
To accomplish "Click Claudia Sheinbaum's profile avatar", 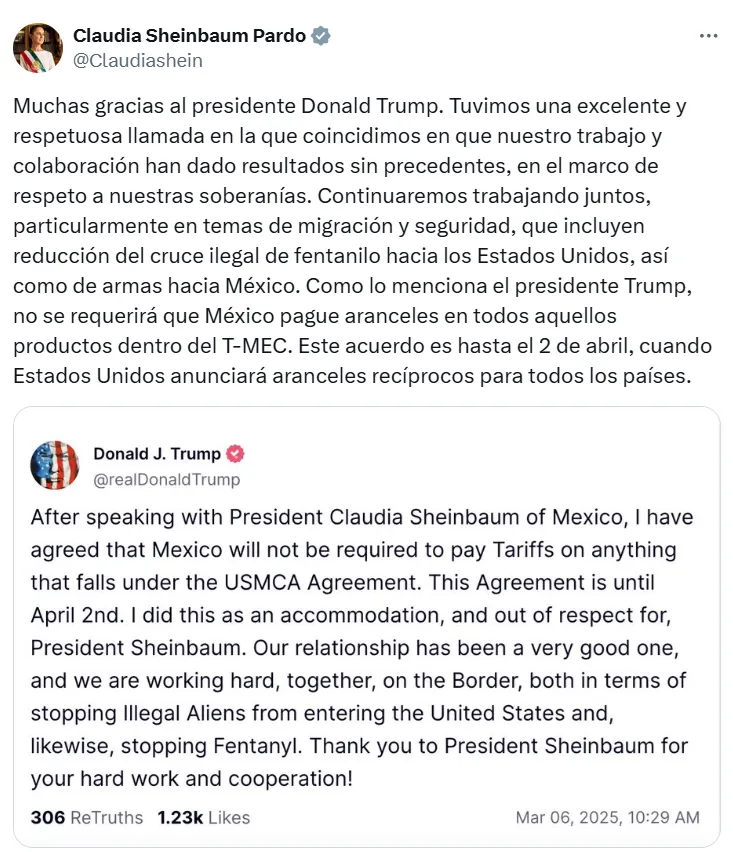I will [38, 47].
